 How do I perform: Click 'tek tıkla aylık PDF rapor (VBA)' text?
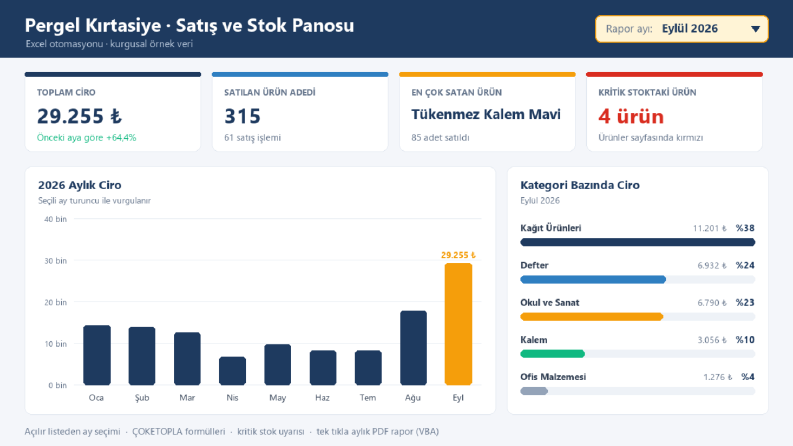pyautogui.click(x=377, y=431)
